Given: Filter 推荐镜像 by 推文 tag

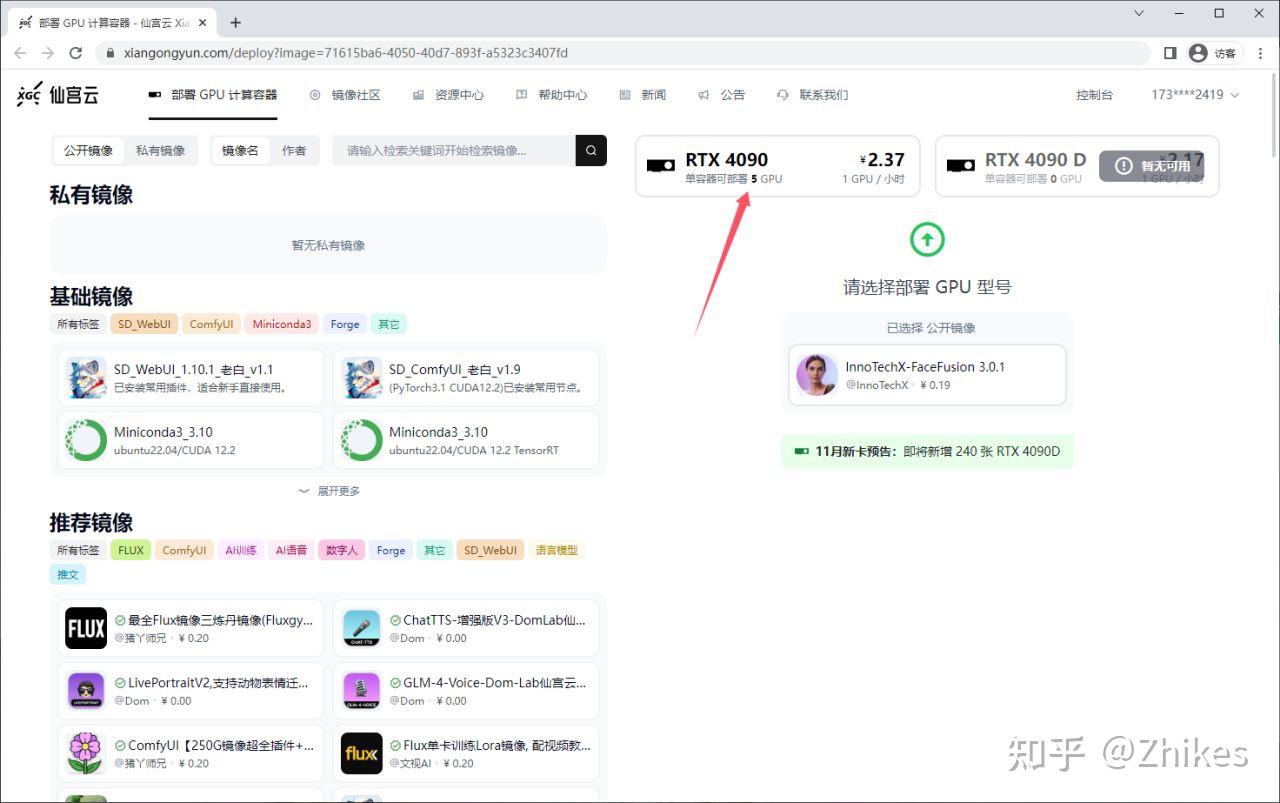Looking at the screenshot, I should point(67,575).
